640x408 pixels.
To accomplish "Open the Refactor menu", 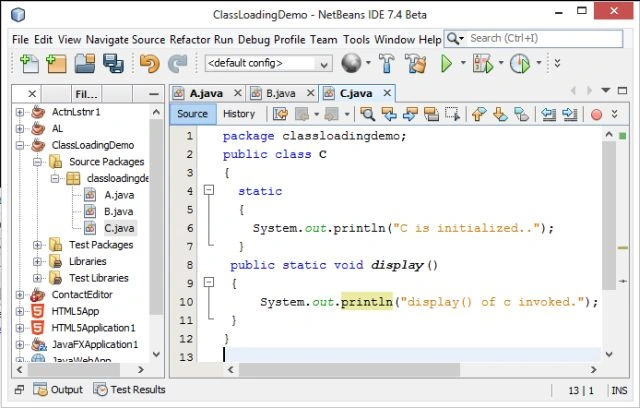I will click(x=190, y=40).
